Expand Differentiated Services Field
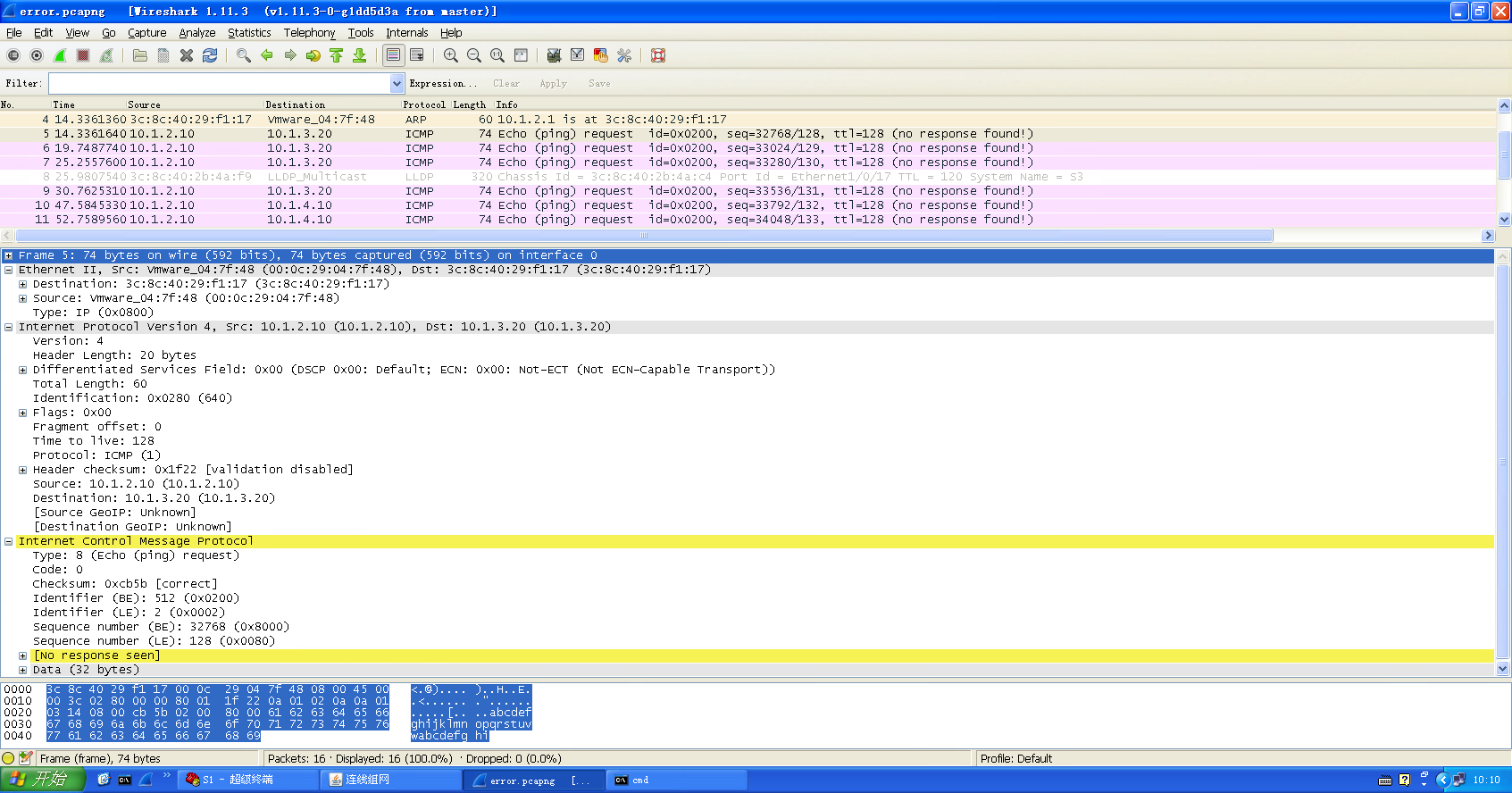This screenshot has height=793, width=1512. pyautogui.click(x=22, y=370)
